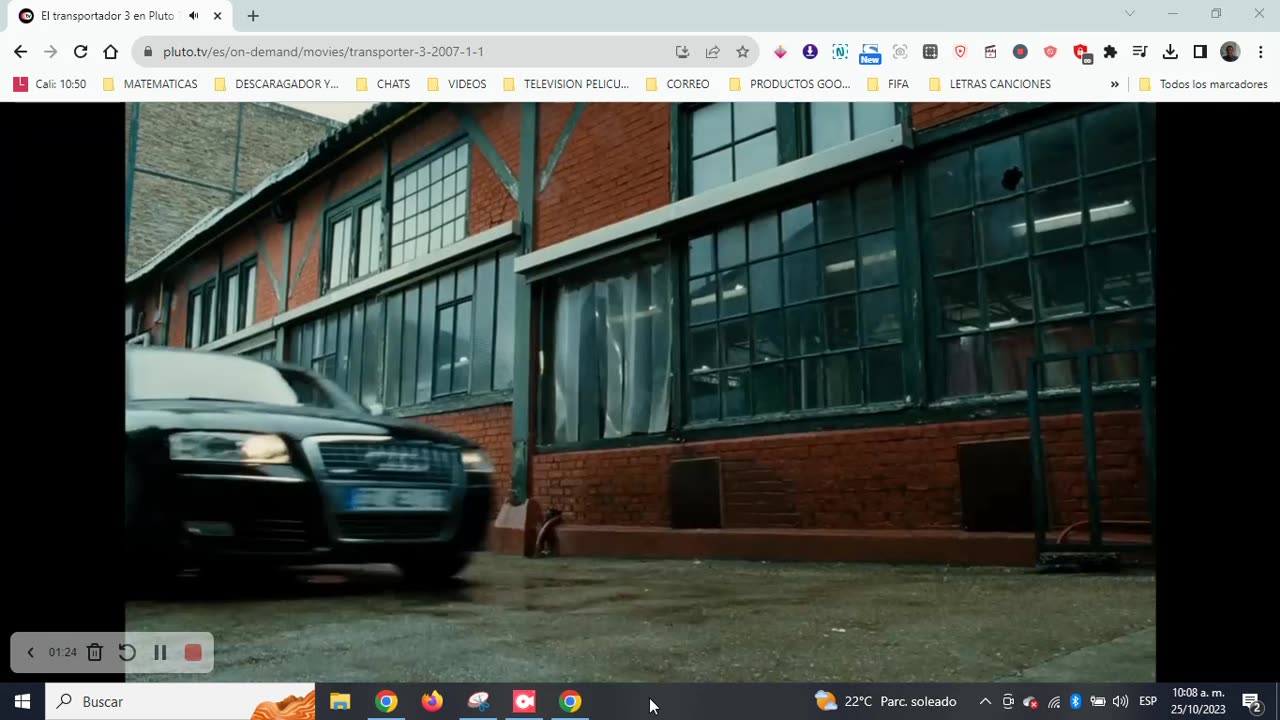Open the VIDEOS bookmark folder
1280x720 pixels.
(457, 84)
